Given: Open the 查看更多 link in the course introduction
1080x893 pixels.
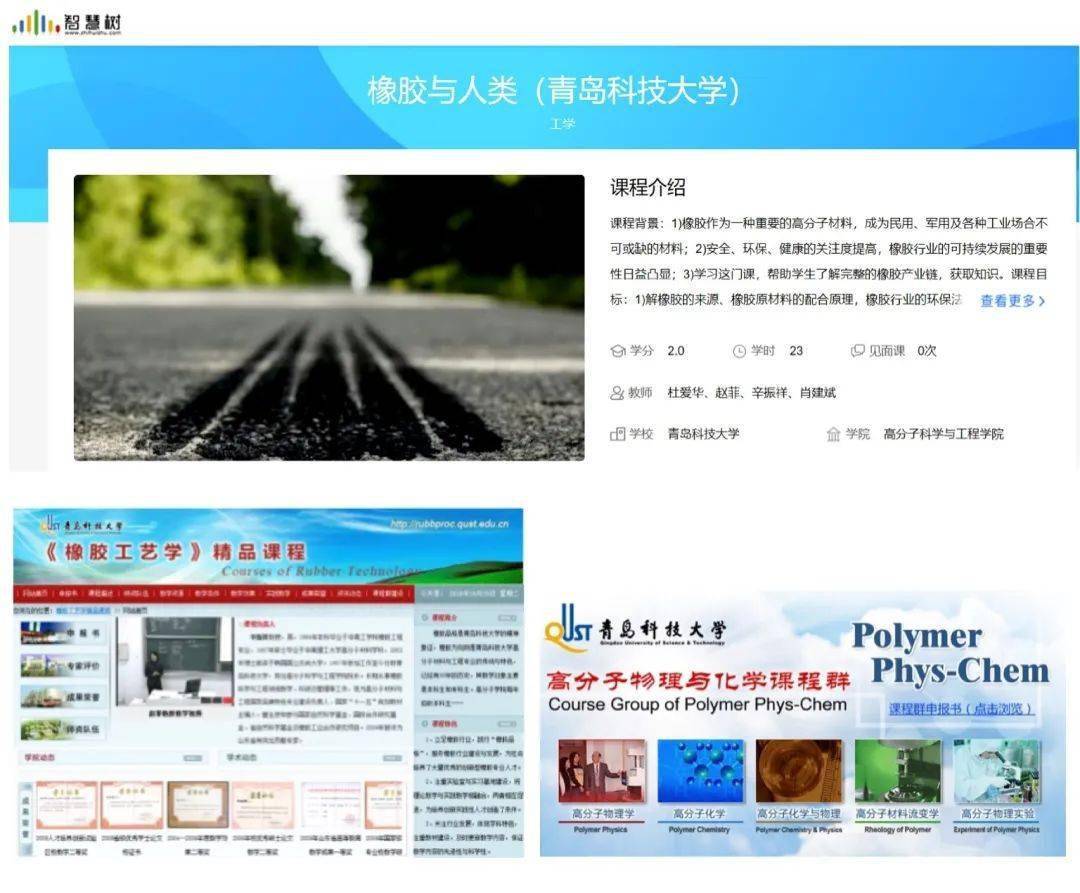Looking at the screenshot, I should (1012, 301).
